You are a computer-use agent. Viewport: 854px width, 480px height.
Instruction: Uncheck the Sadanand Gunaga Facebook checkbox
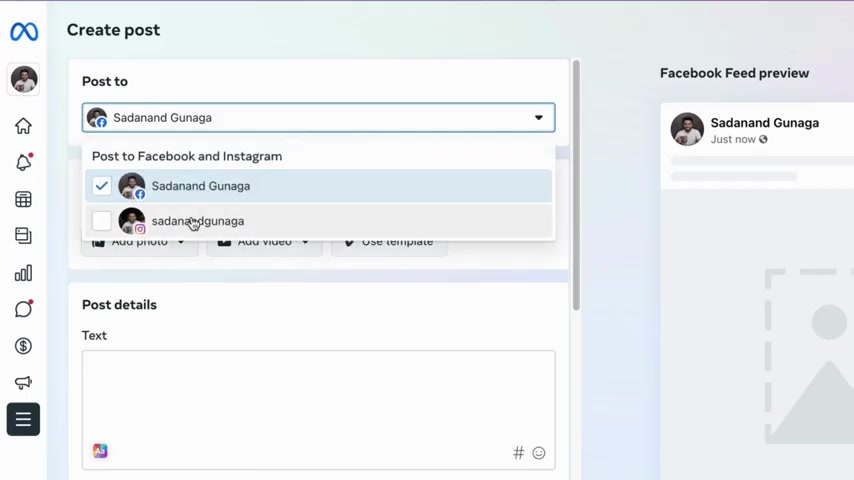coord(102,186)
